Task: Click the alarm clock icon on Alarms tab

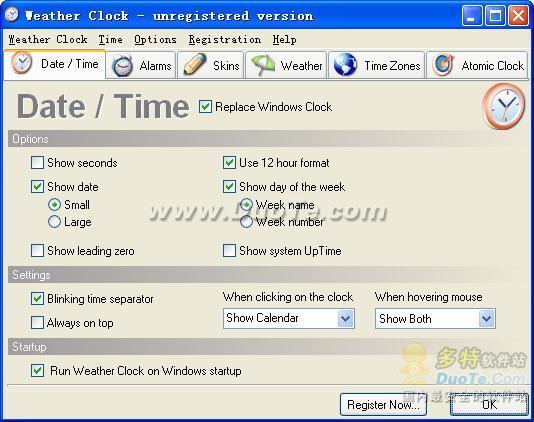Action: click(x=122, y=65)
